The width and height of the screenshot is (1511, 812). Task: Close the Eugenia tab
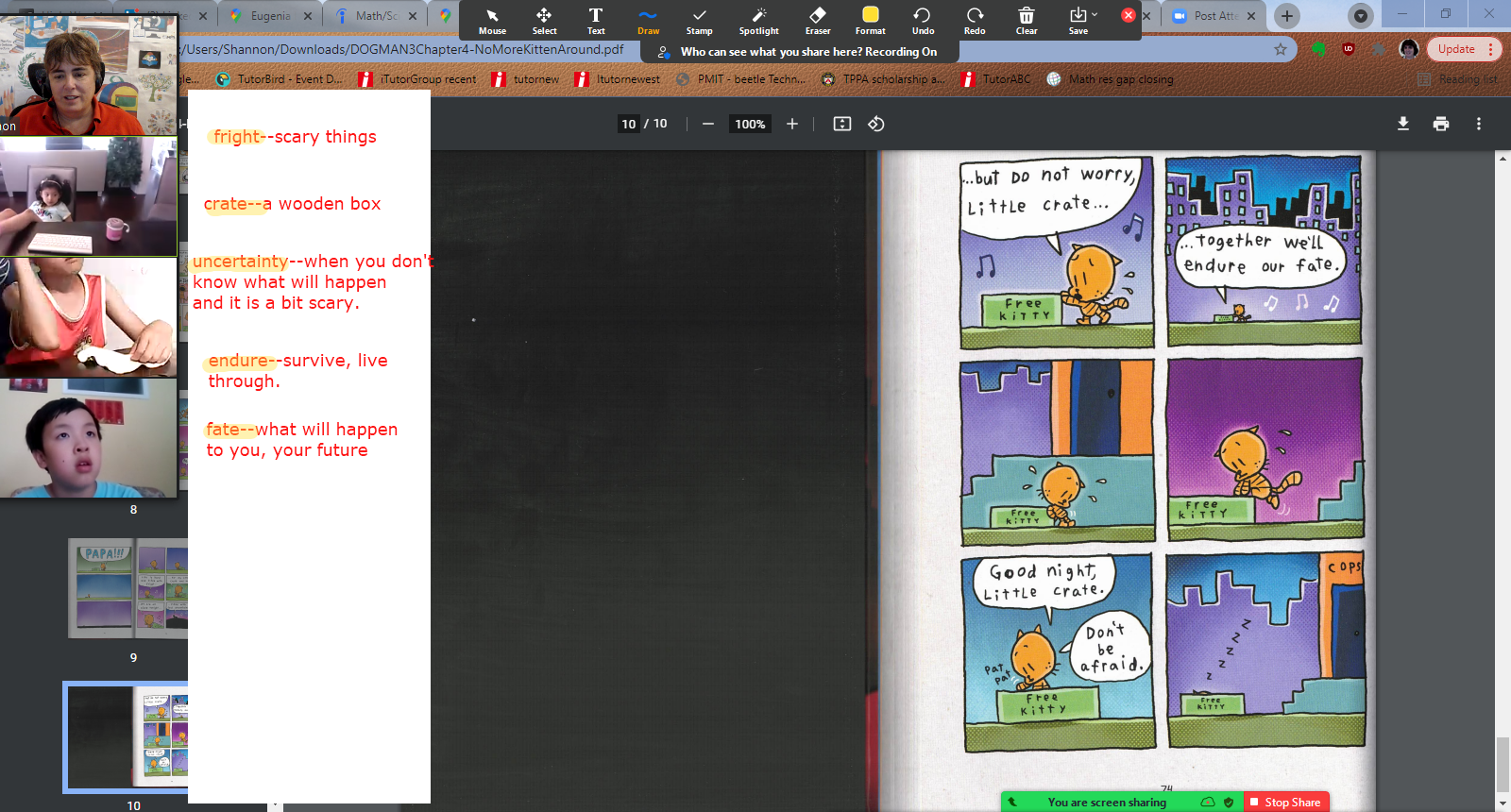pyautogui.click(x=308, y=16)
